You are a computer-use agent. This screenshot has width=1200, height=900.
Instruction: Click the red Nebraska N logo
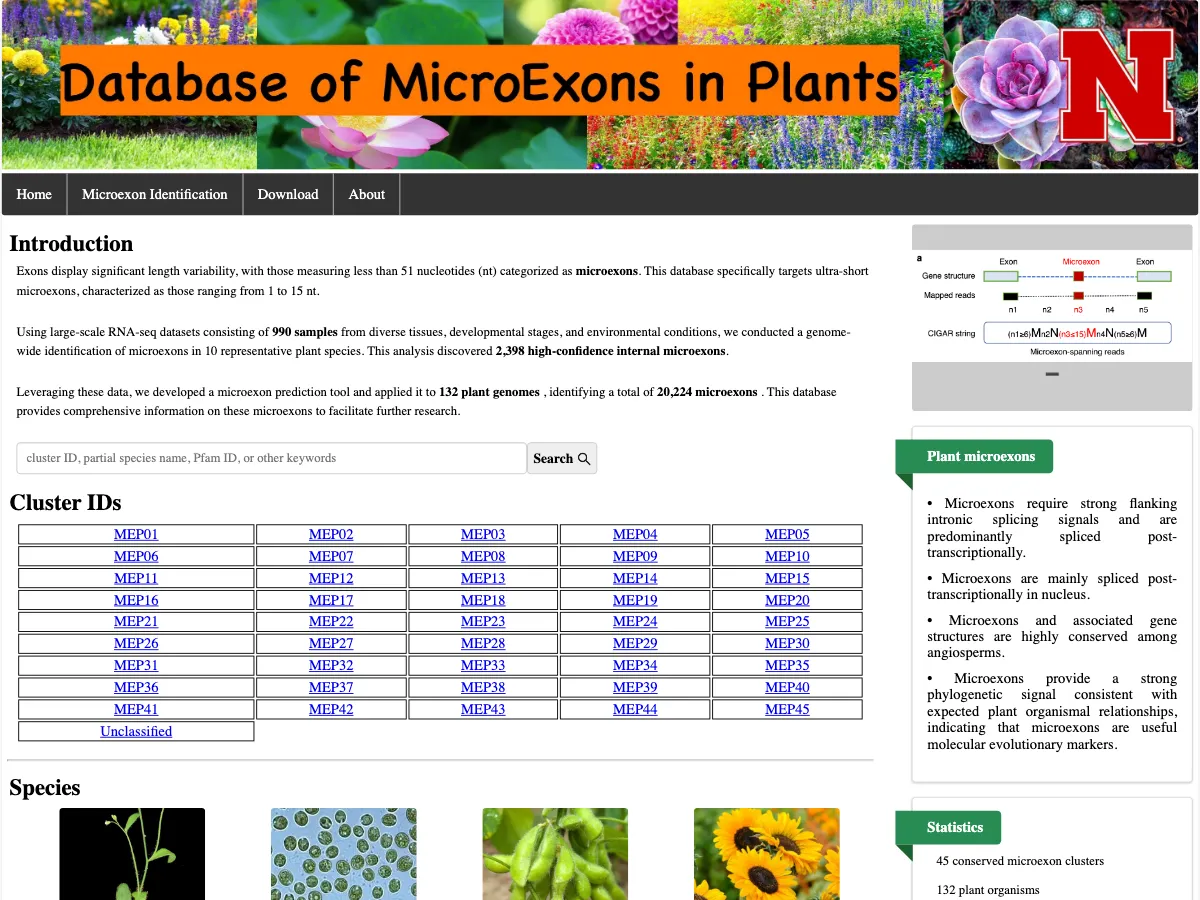coord(1116,86)
